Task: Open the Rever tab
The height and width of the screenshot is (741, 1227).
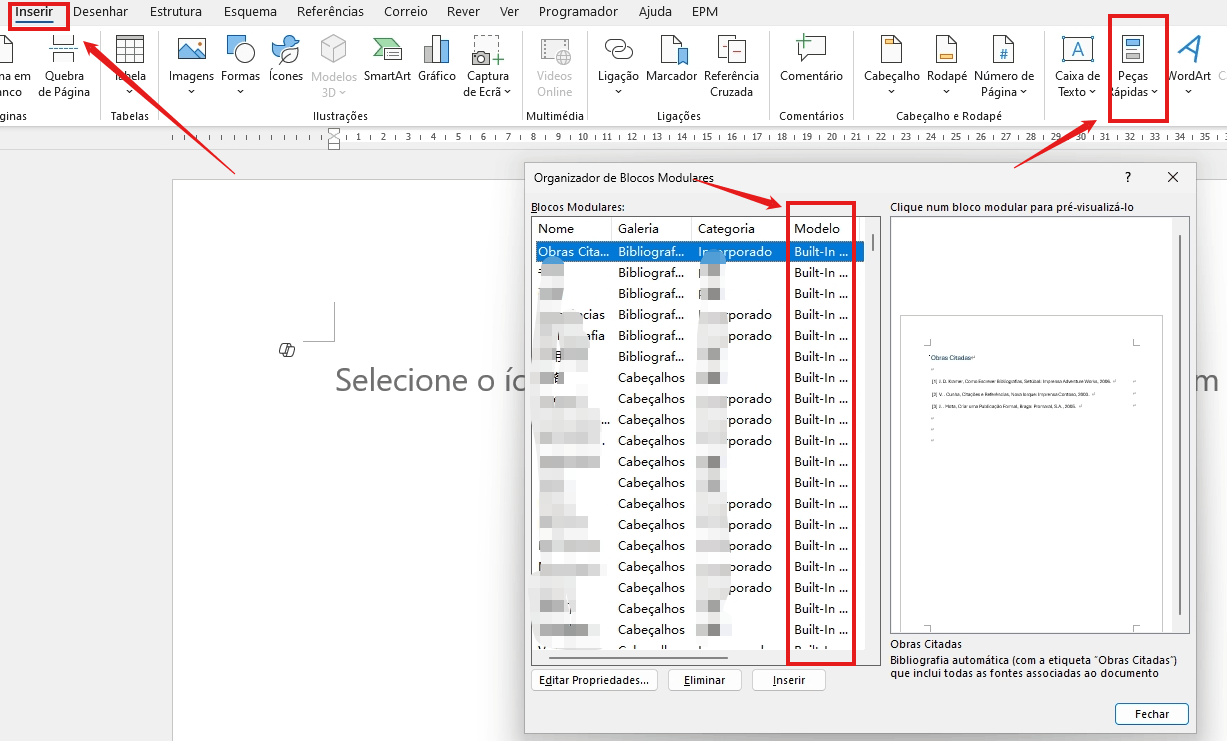Action: [463, 12]
